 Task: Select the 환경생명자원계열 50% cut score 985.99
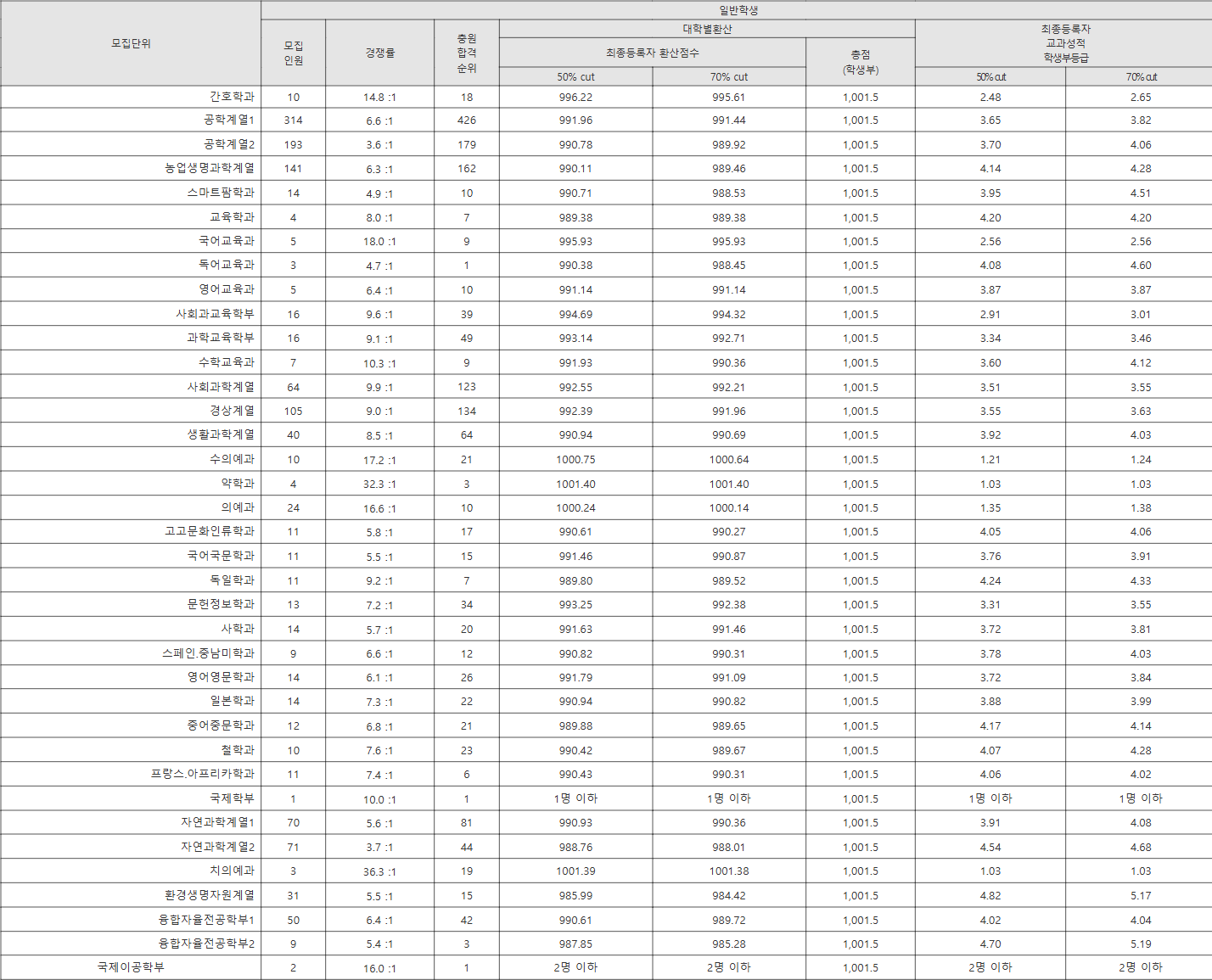575,896
